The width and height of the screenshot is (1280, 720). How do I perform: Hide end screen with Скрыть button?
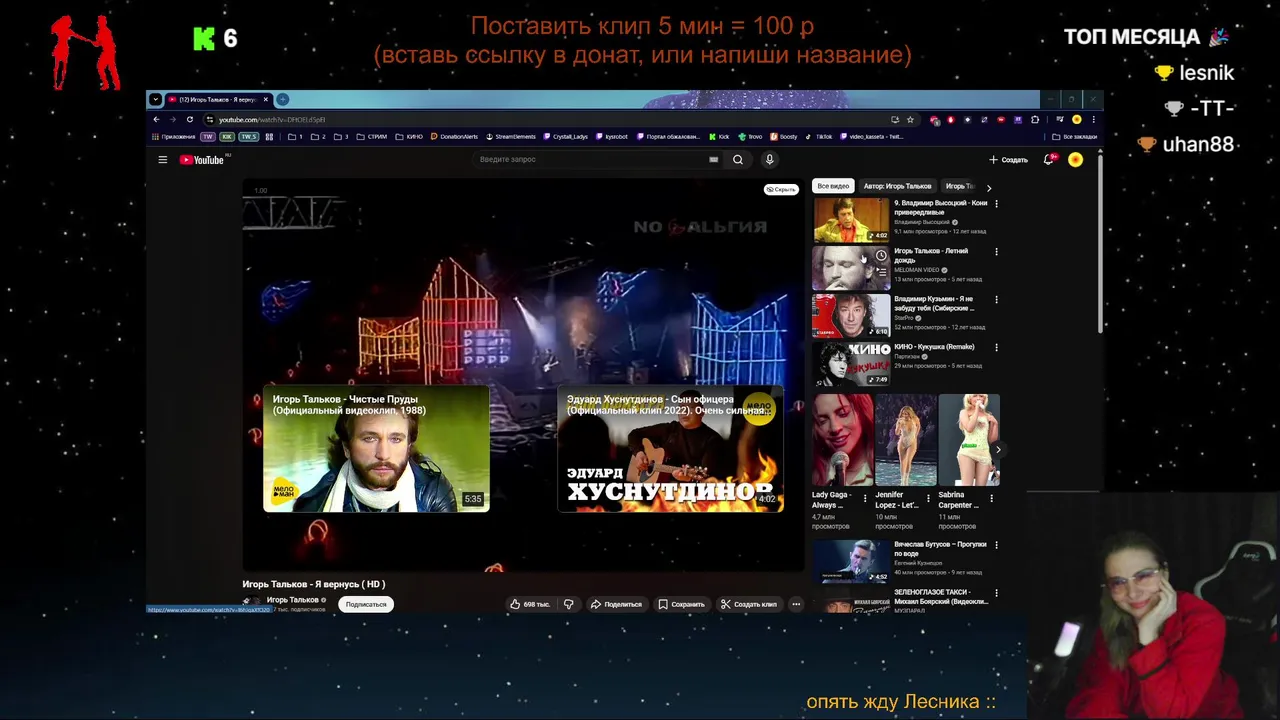(x=781, y=189)
